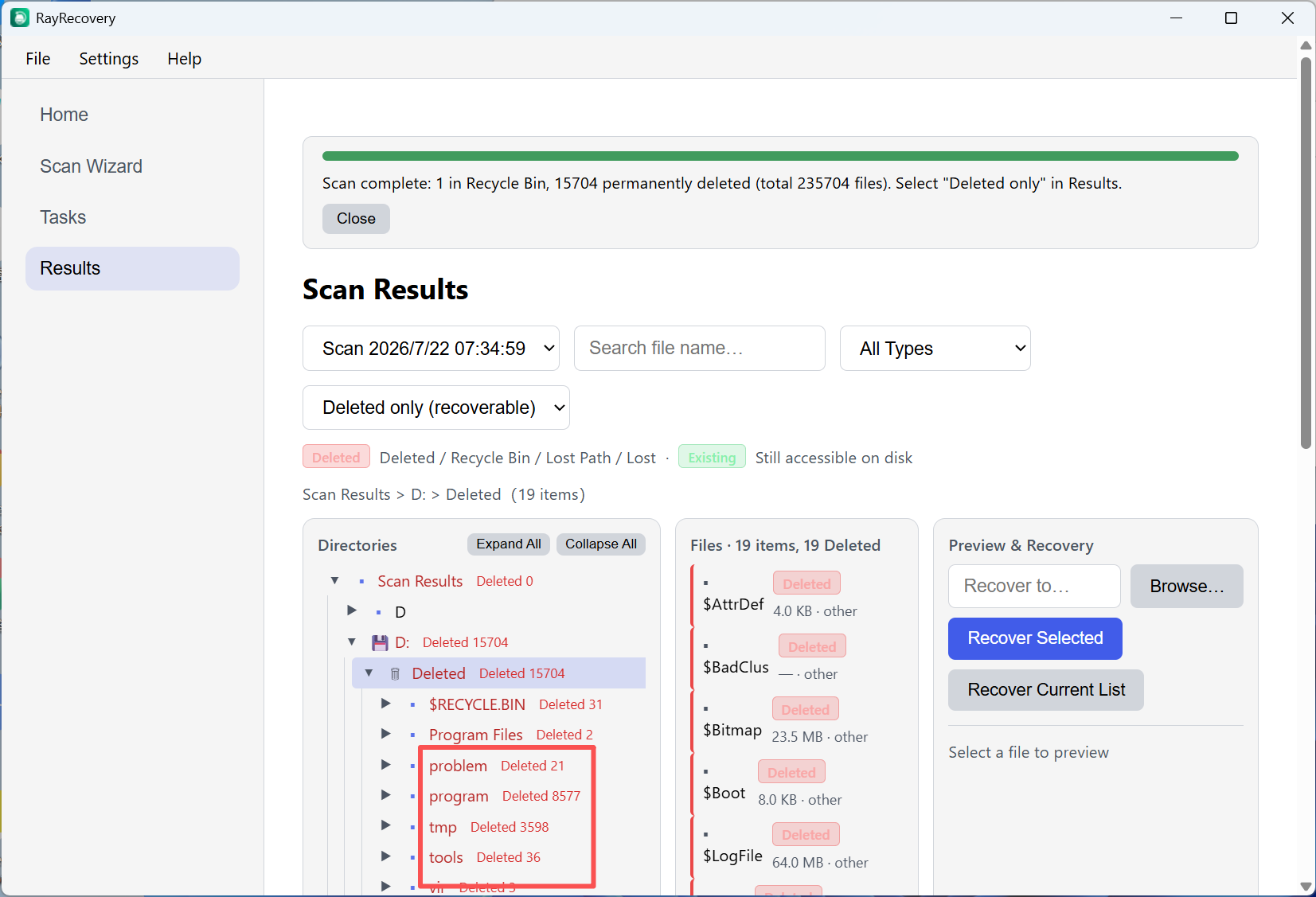
Task: Go to Home in sidebar
Action: coord(132,115)
